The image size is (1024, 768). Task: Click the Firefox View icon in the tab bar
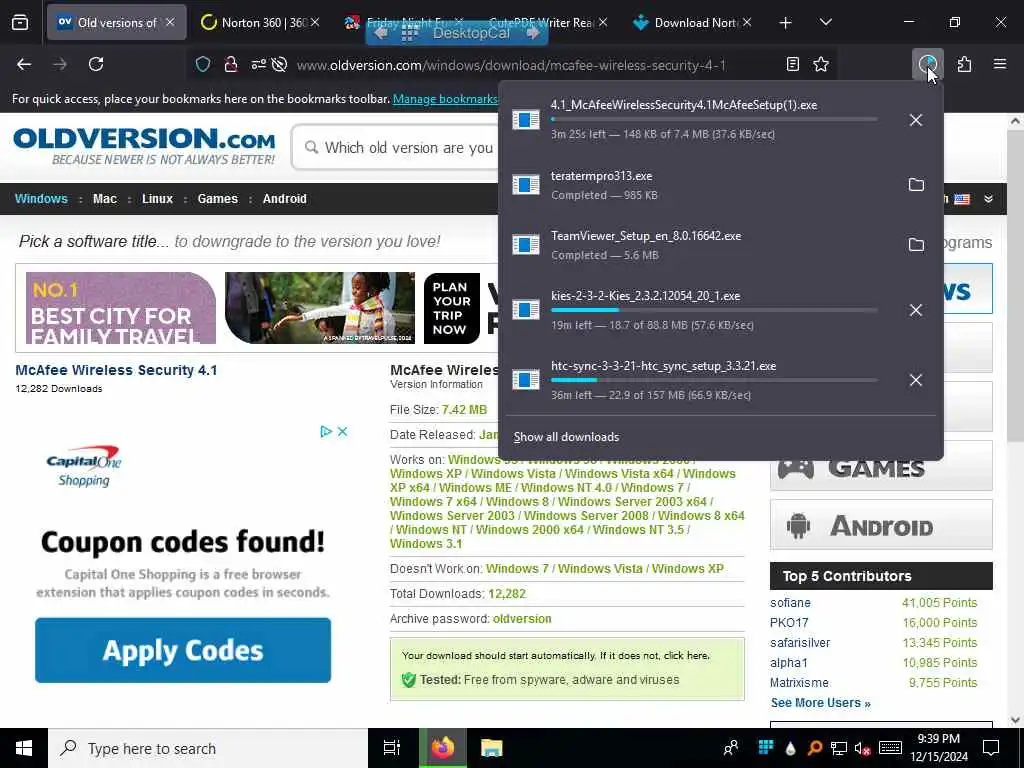coord(20,23)
